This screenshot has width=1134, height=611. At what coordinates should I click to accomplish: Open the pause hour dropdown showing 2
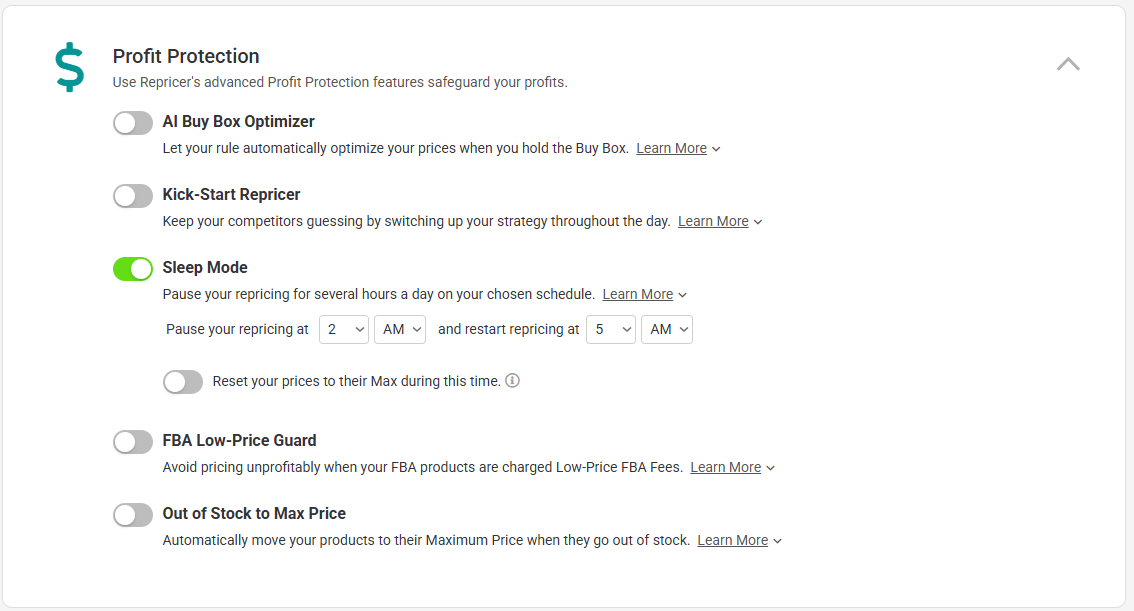(x=344, y=330)
